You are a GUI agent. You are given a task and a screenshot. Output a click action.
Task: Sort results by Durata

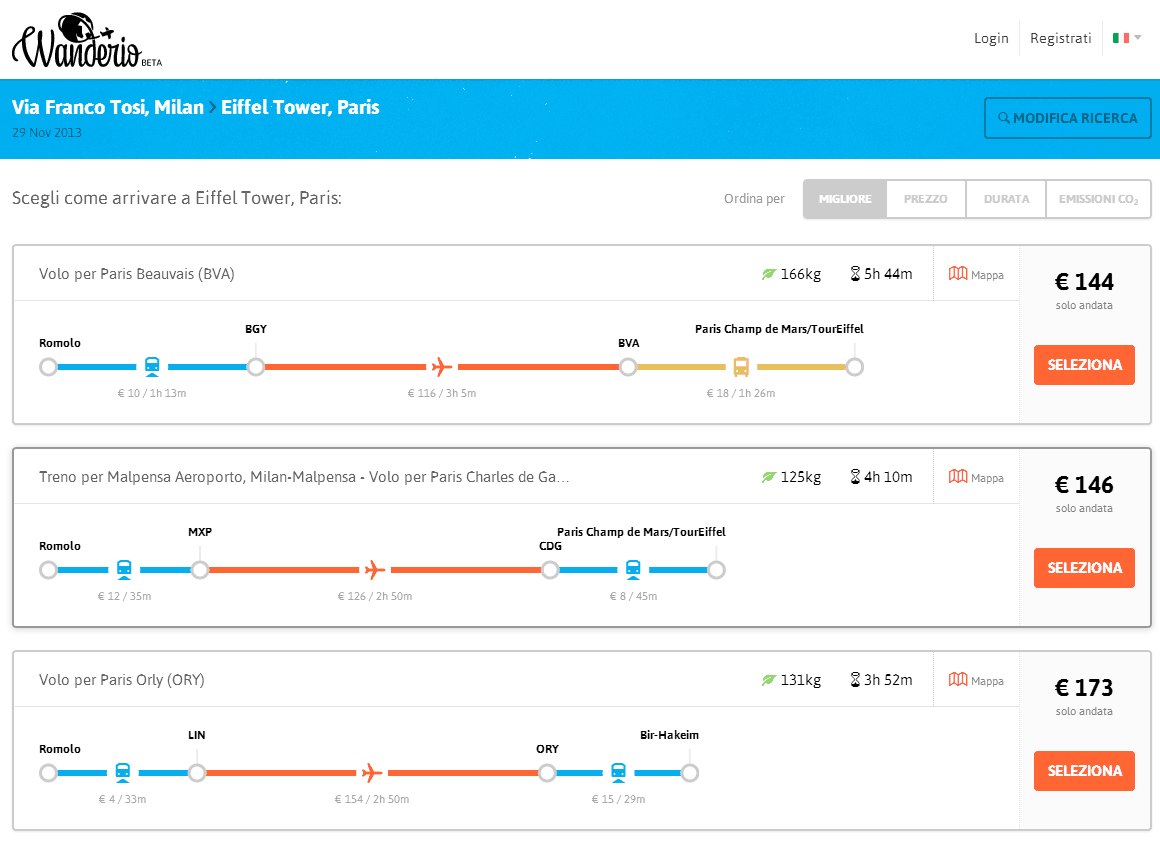[1006, 199]
